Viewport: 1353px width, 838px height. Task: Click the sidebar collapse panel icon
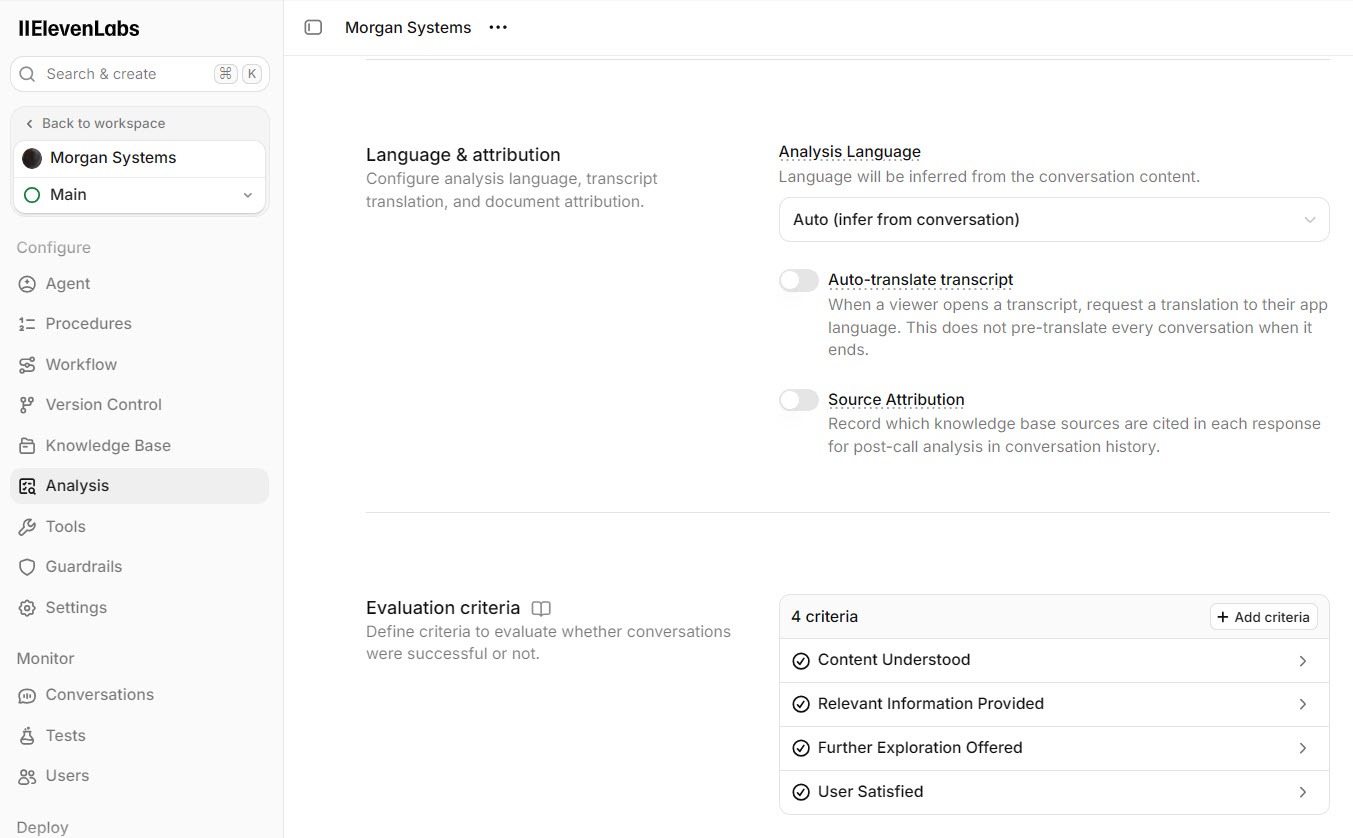313,28
